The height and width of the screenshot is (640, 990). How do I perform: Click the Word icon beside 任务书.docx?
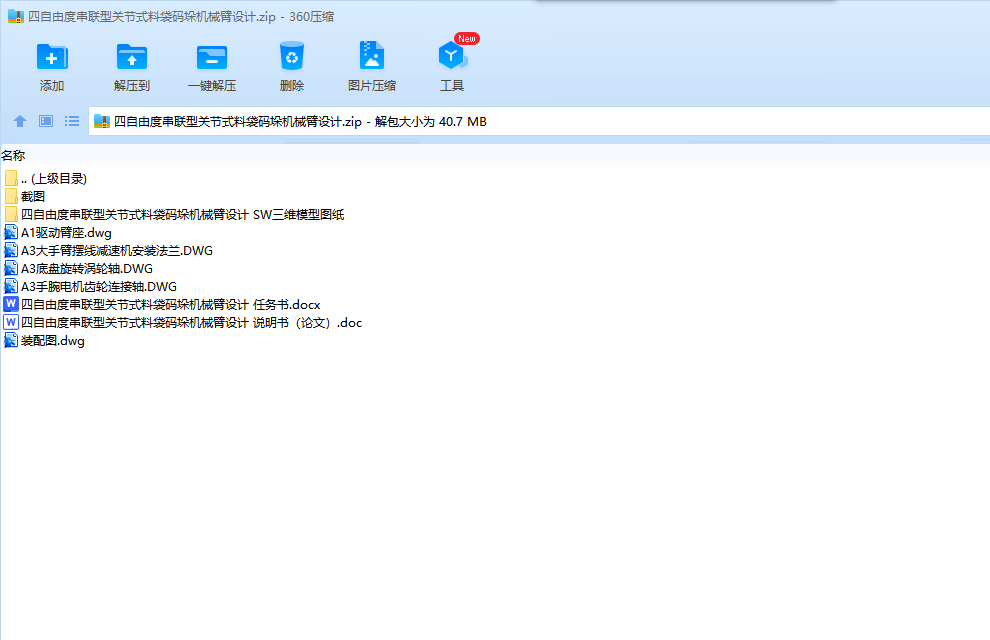(11, 304)
